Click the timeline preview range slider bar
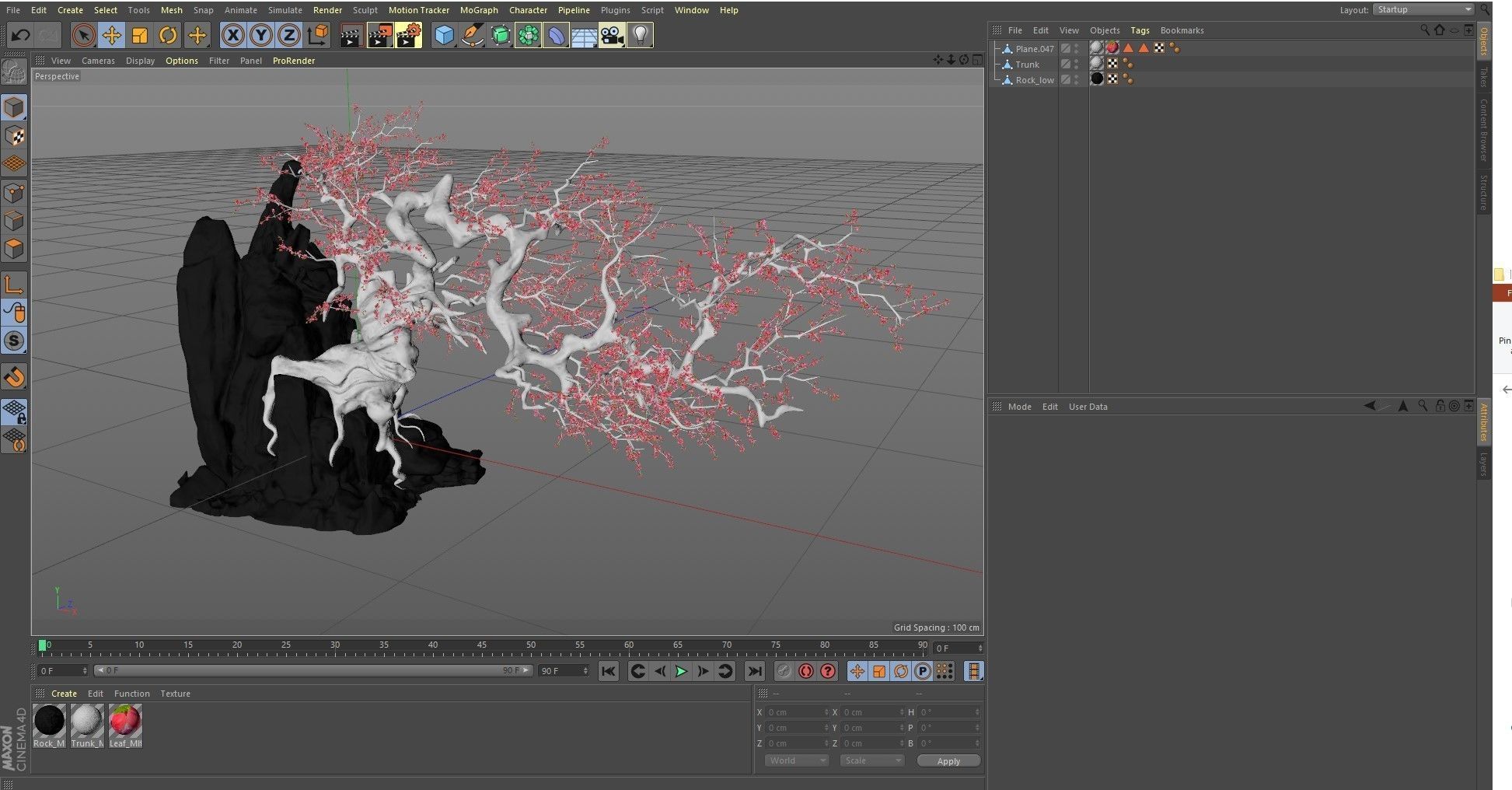Screen dimensions: 1512x790 click(x=313, y=670)
